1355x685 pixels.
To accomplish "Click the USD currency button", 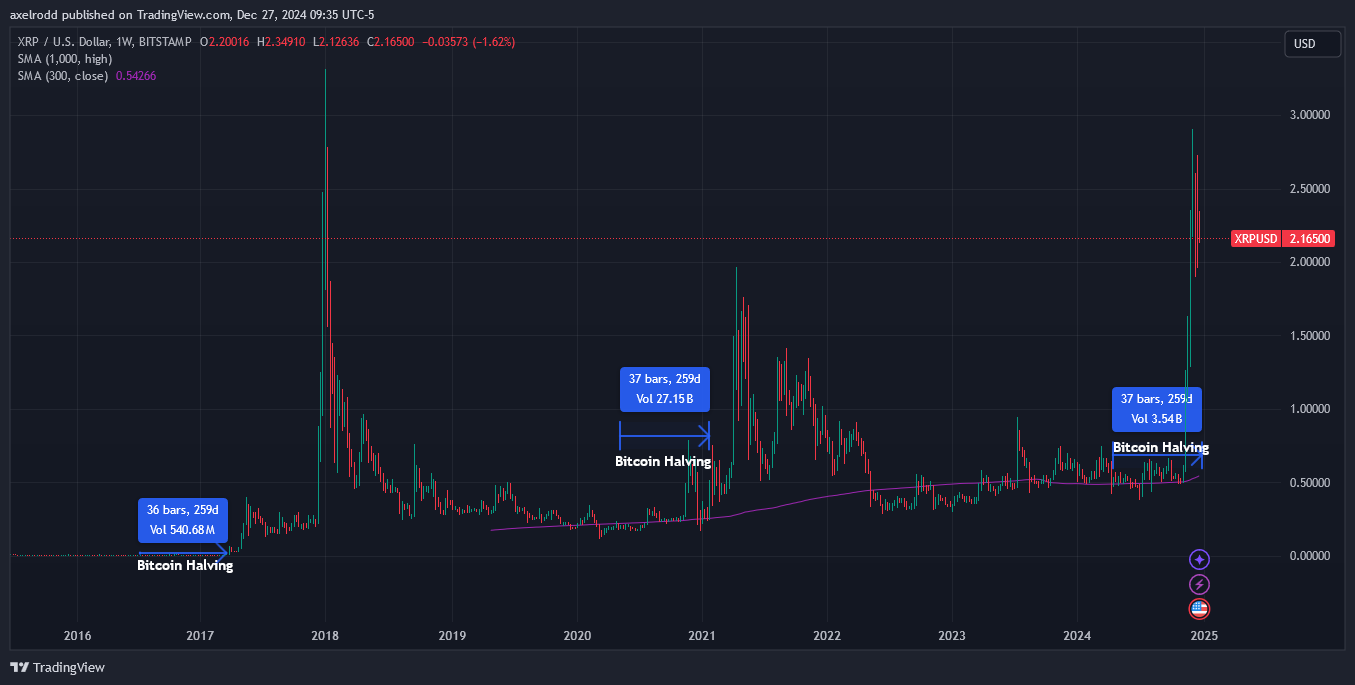I will pyautogui.click(x=1312, y=44).
